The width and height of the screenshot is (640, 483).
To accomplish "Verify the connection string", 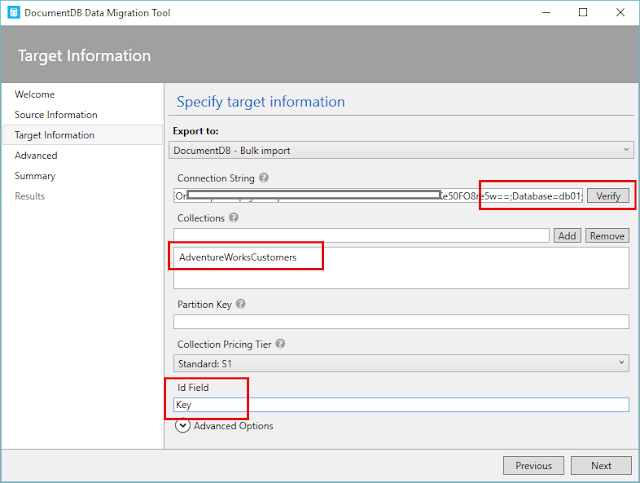I will (608, 196).
